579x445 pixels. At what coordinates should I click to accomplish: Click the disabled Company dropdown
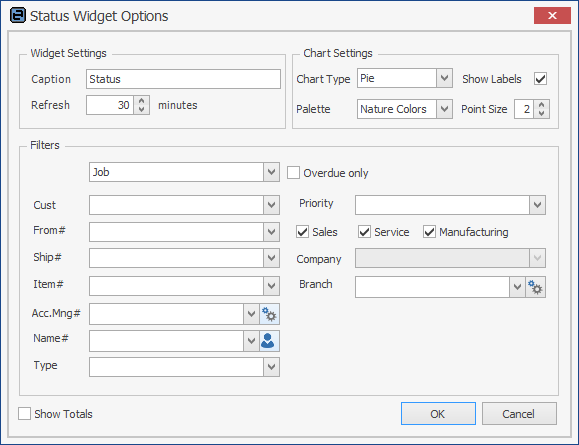click(450, 258)
